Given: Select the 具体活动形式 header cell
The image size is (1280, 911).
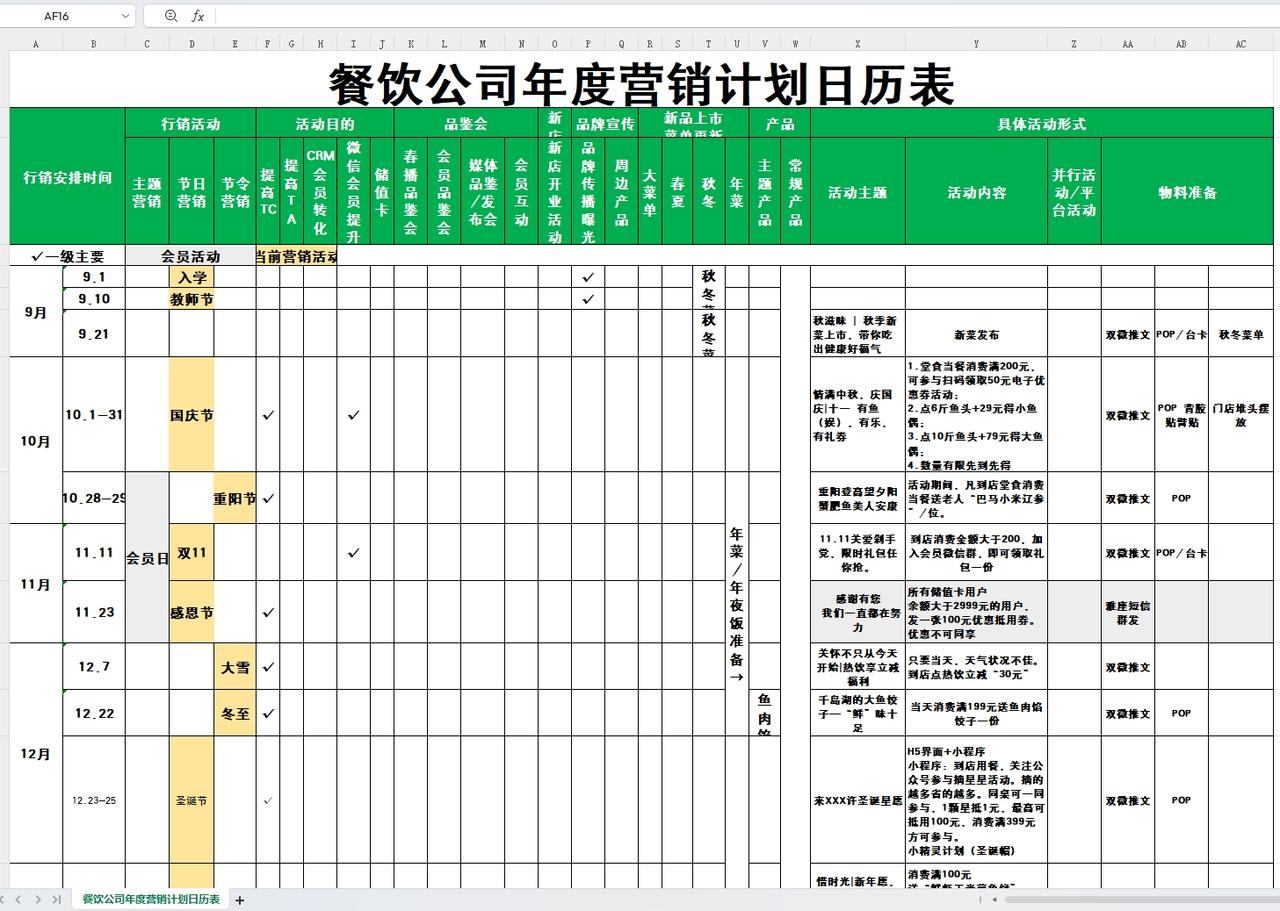Looking at the screenshot, I should [x=1041, y=123].
